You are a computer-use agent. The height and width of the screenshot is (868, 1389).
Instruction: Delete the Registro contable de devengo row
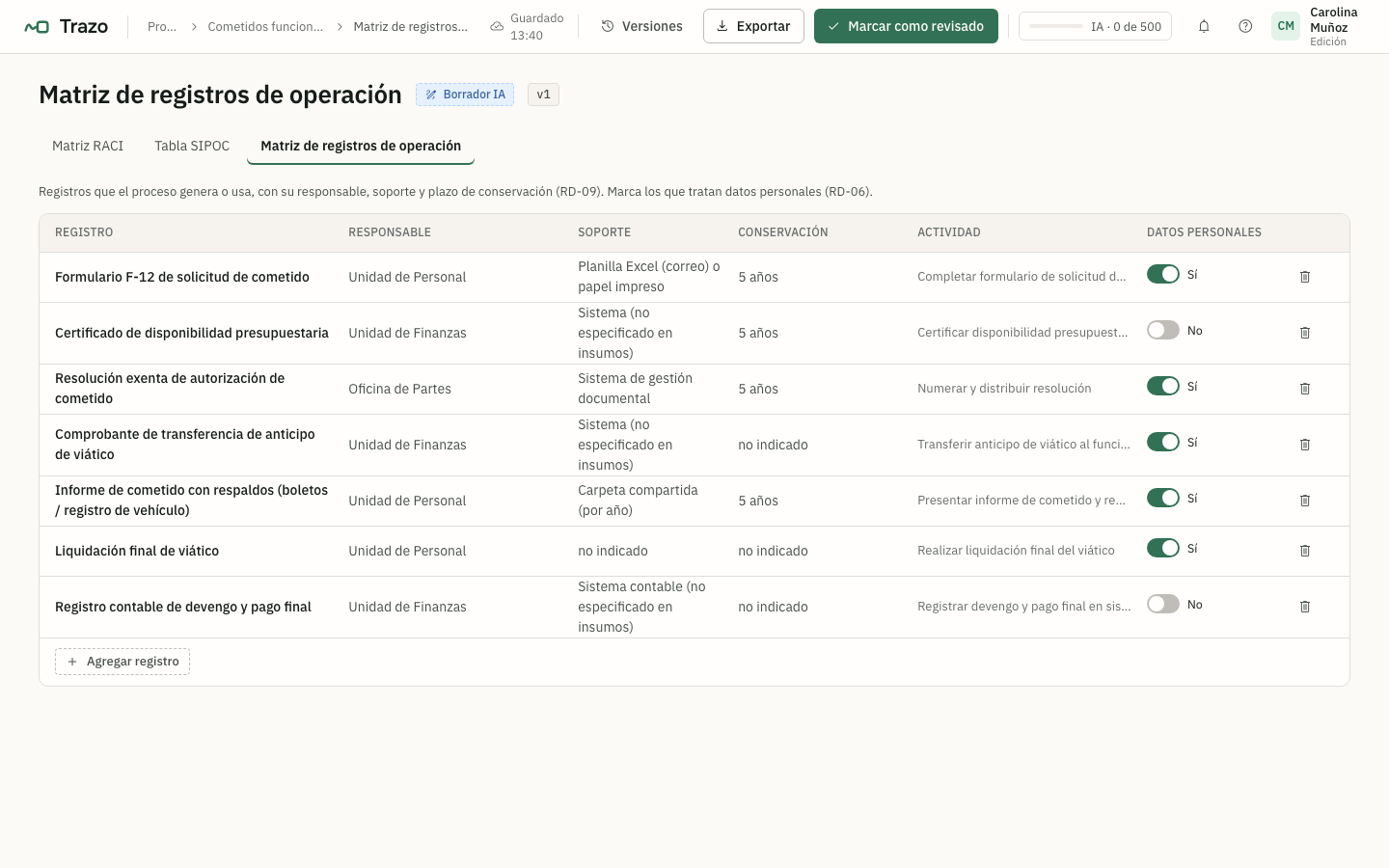pyautogui.click(x=1305, y=607)
